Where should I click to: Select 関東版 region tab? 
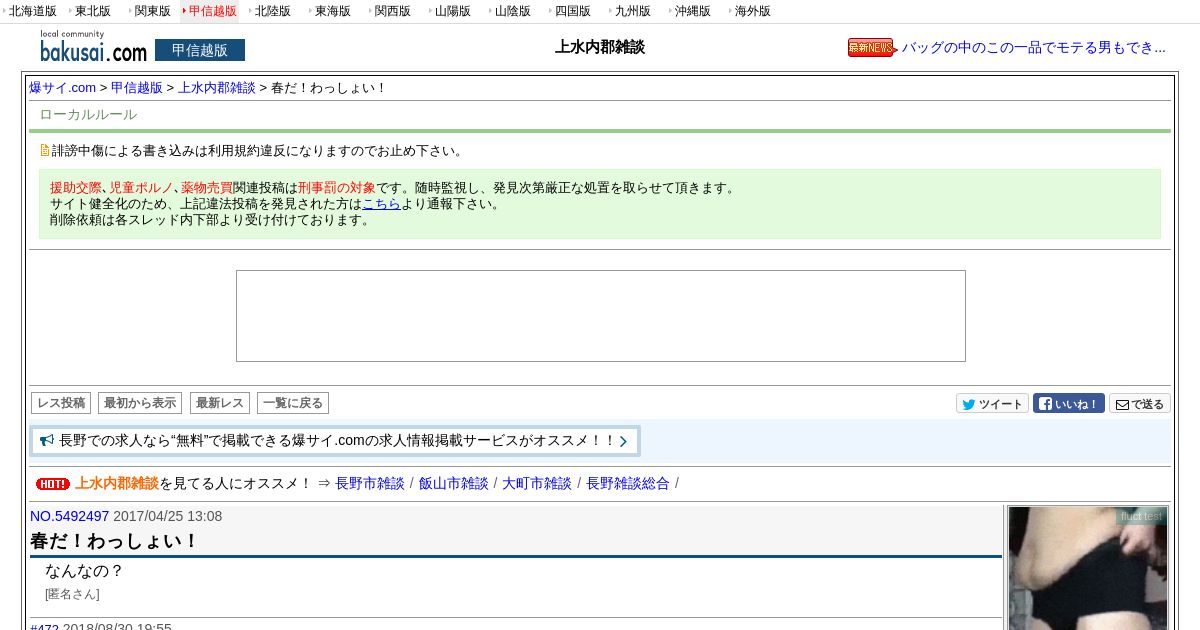tap(152, 11)
